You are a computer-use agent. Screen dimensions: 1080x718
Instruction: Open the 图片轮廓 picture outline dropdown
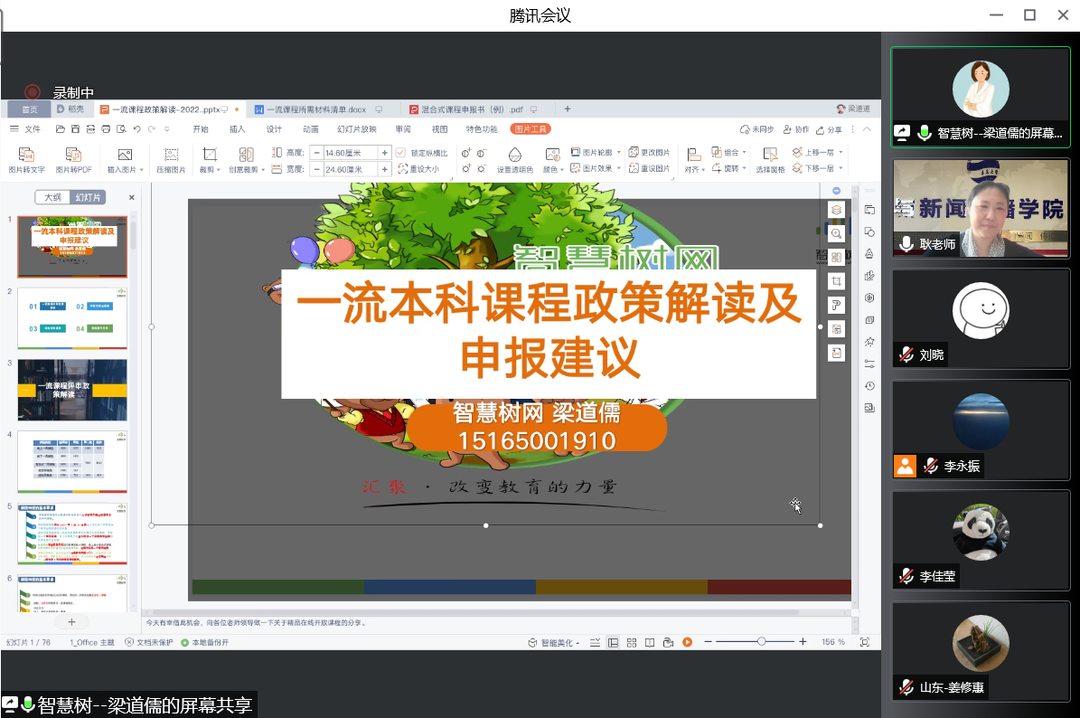click(596, 152)
